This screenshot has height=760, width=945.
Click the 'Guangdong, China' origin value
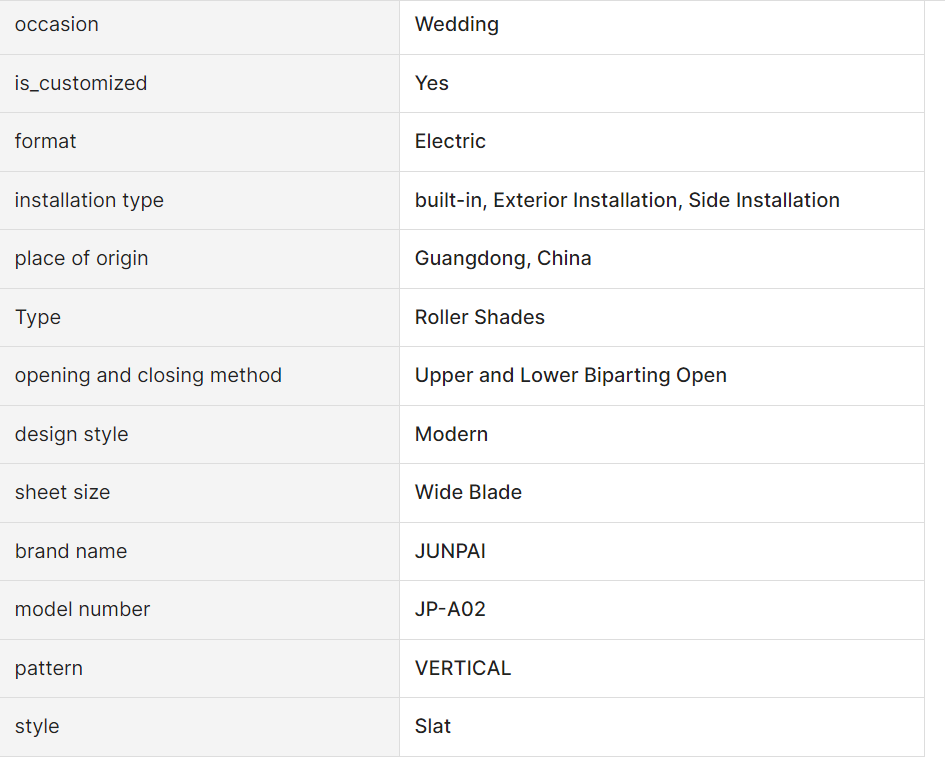point(503,259)
